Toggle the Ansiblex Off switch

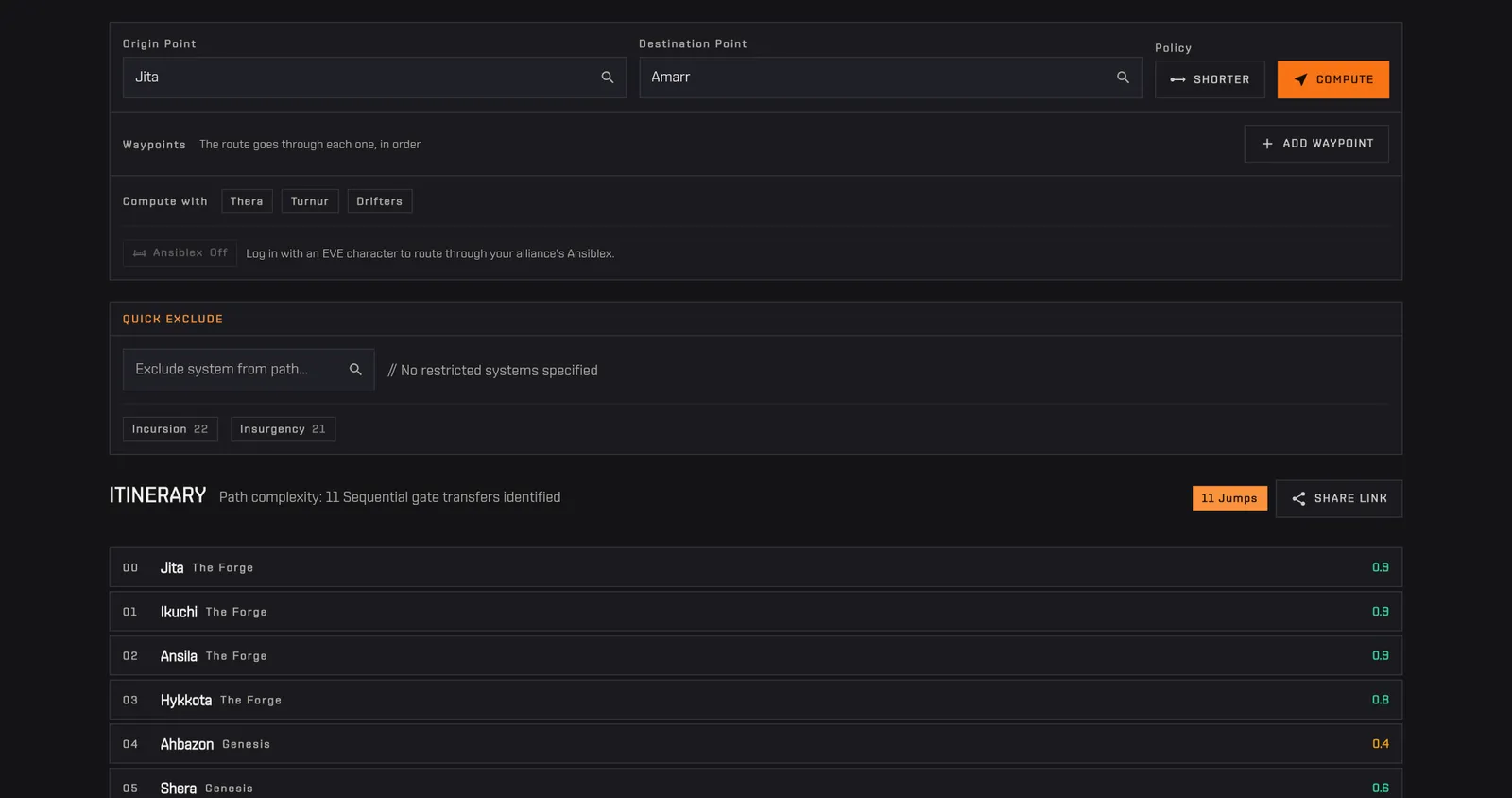tap(180, 253)
